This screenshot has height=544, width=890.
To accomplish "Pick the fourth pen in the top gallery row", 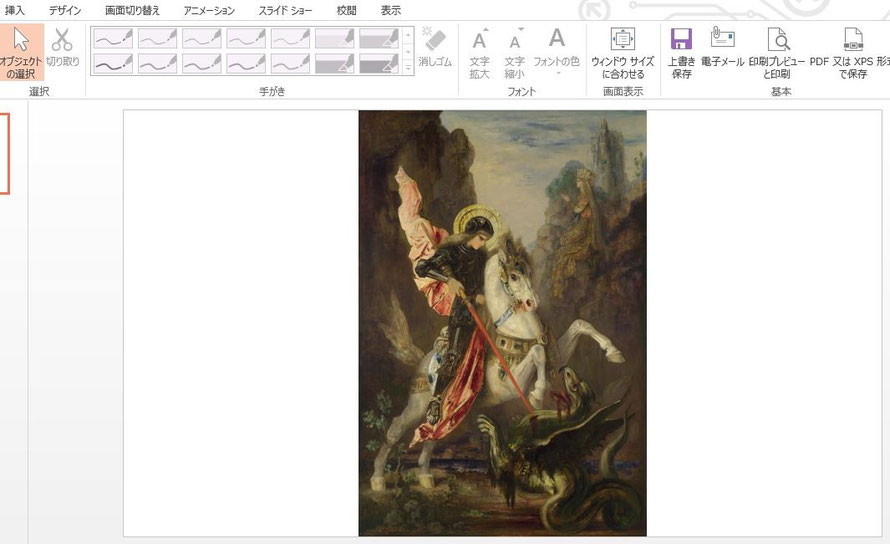I will [246, 39].
